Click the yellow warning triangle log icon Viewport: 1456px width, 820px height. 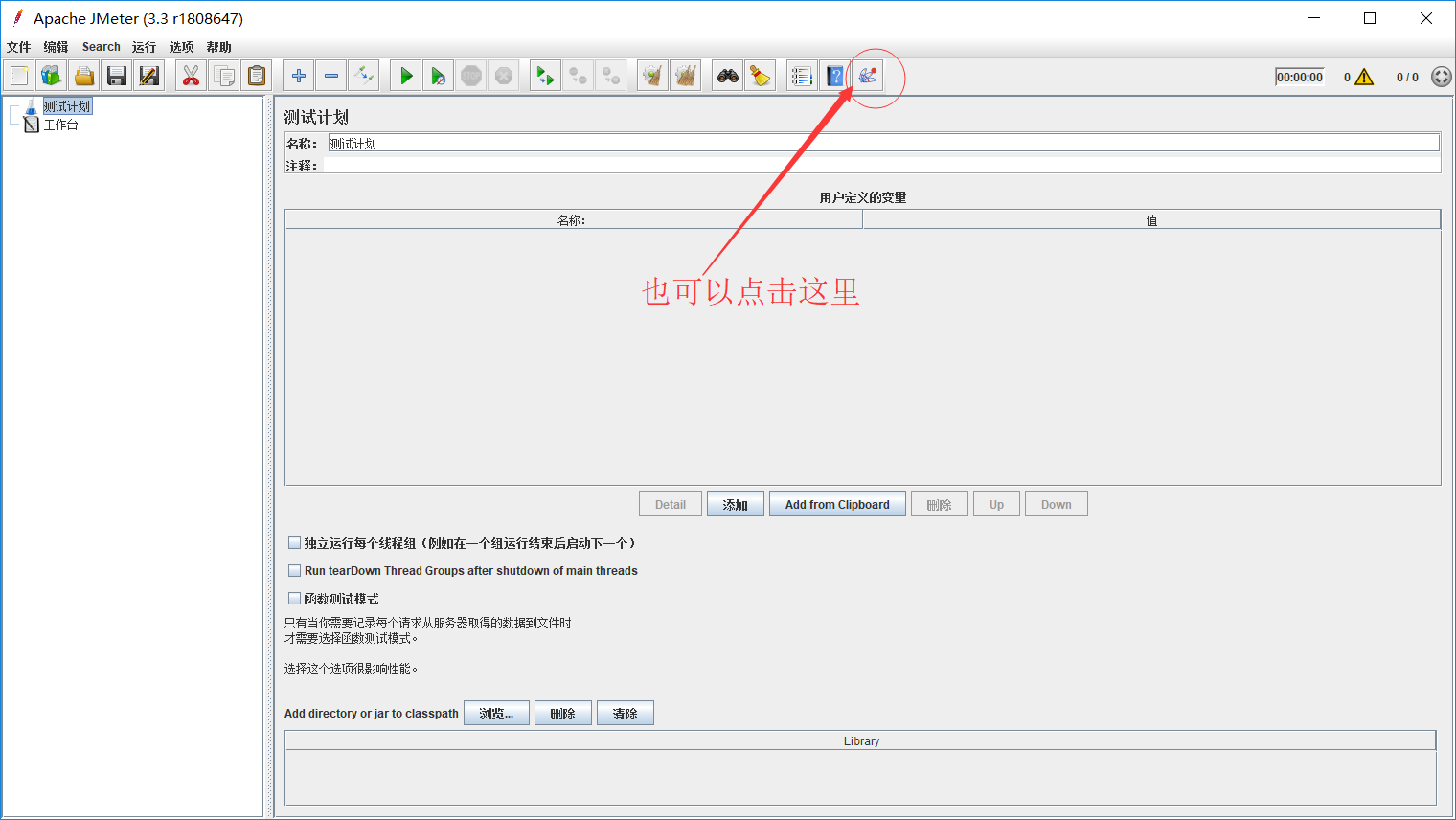click(x=1364, y=77)
